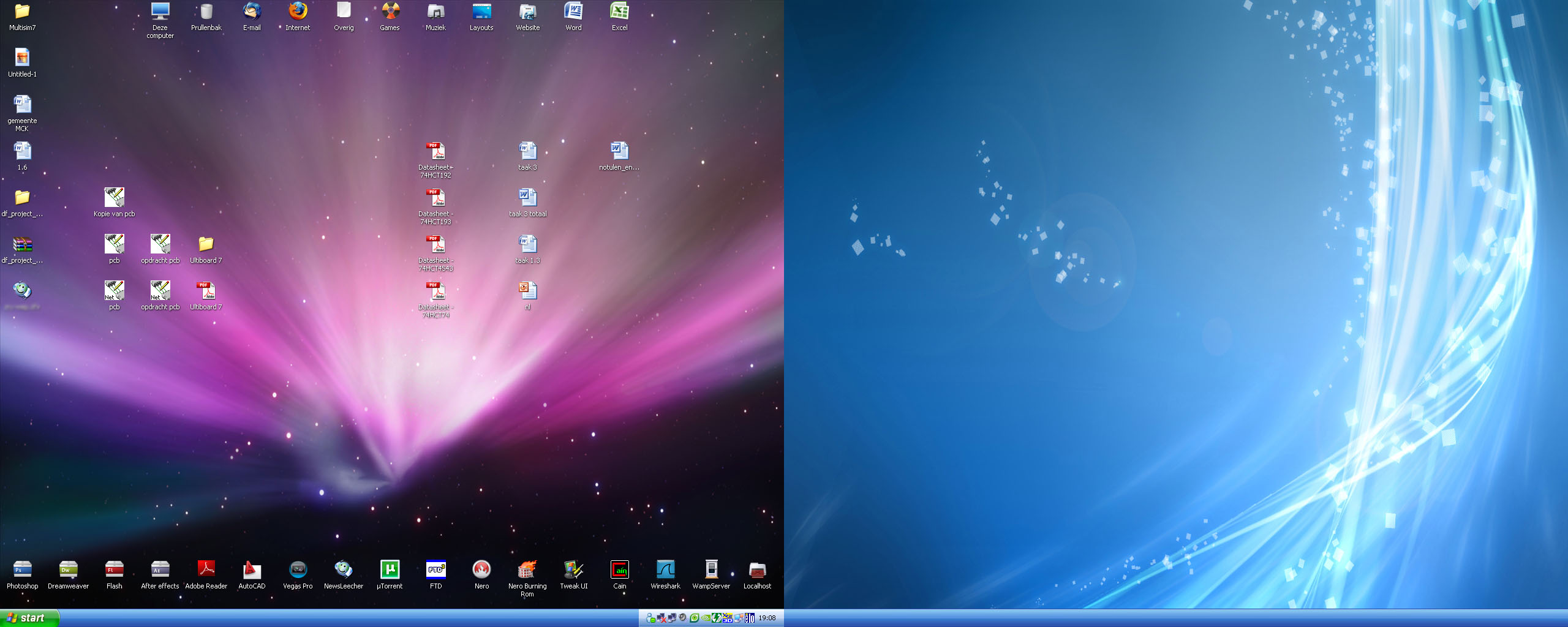The image size is (1568, 627).
Task: Select the taak 1.3 document
Action: (527, 249)
